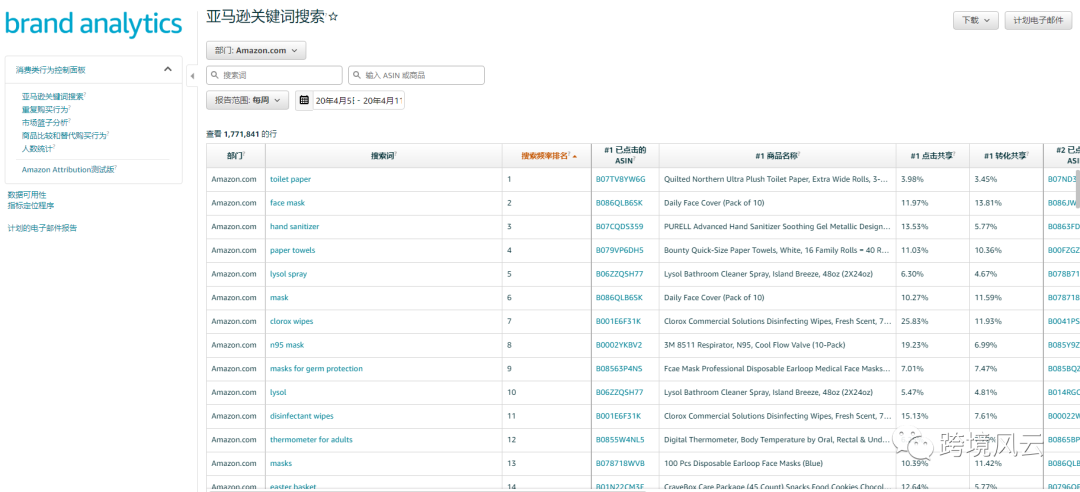This screenshot has height=492, width=1080.
Task: Click the #1 已点击的 ASIN column header
Action: 625,155
